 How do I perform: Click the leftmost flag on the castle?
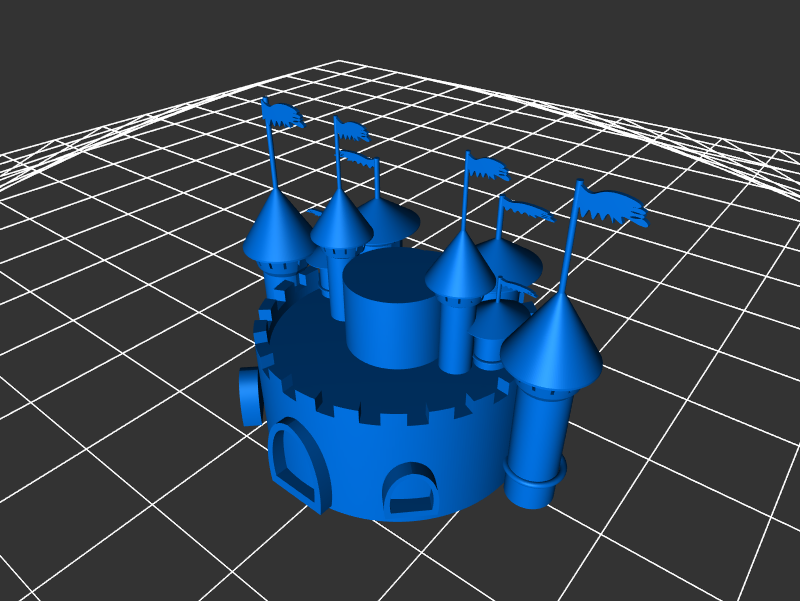click(283, 114)
